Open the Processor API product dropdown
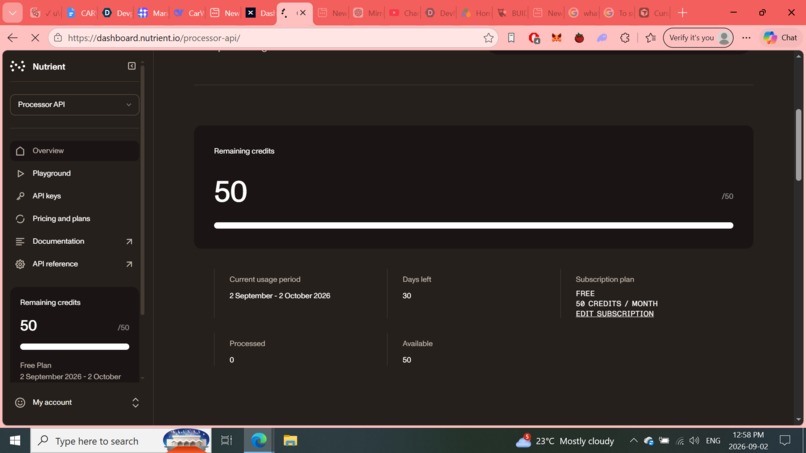The width and height of the screenshot is (806, 453). pyautogui.click(x=75, y=104)
